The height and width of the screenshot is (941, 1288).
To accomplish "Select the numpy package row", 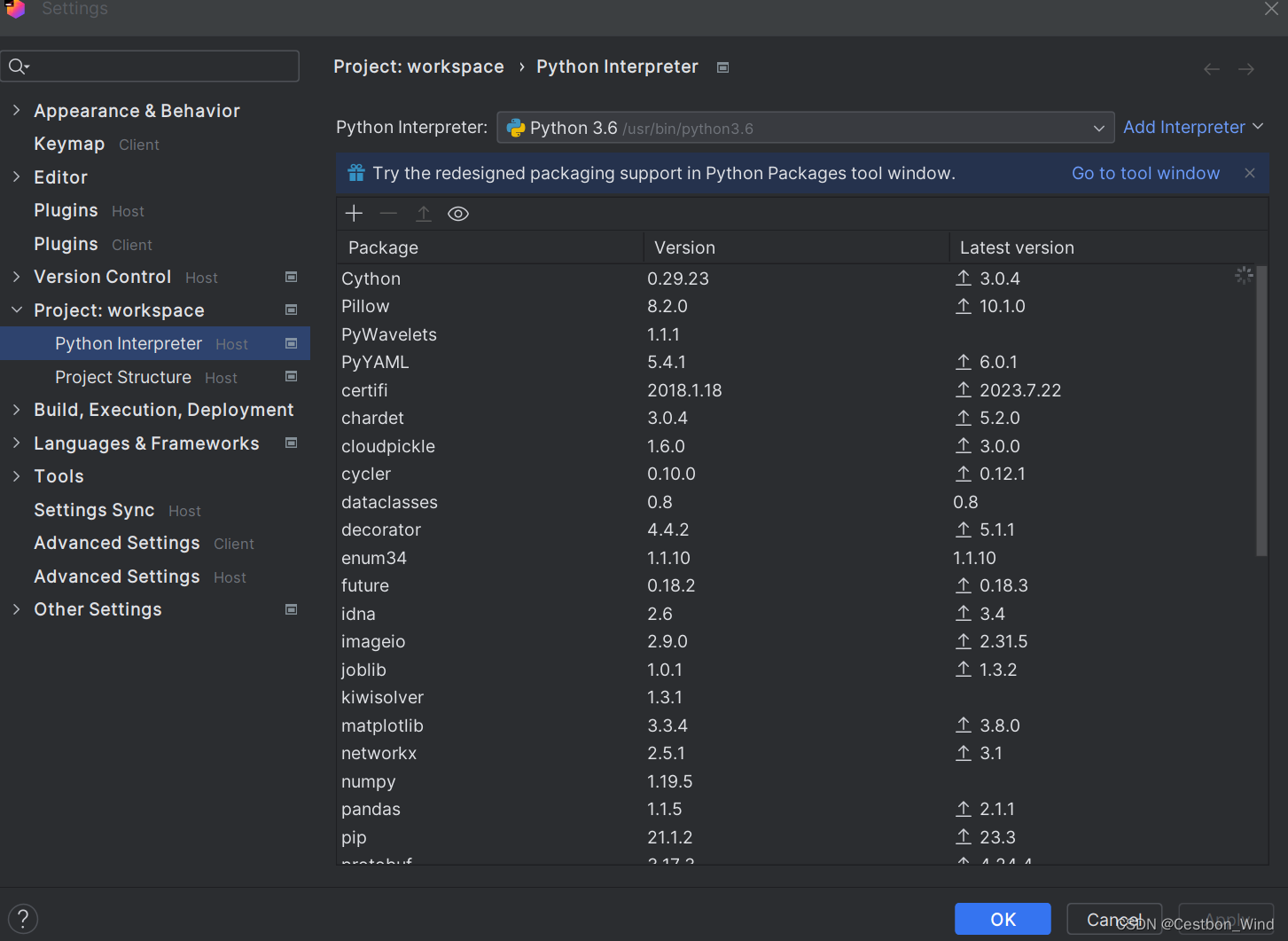I will coord(796,781).
